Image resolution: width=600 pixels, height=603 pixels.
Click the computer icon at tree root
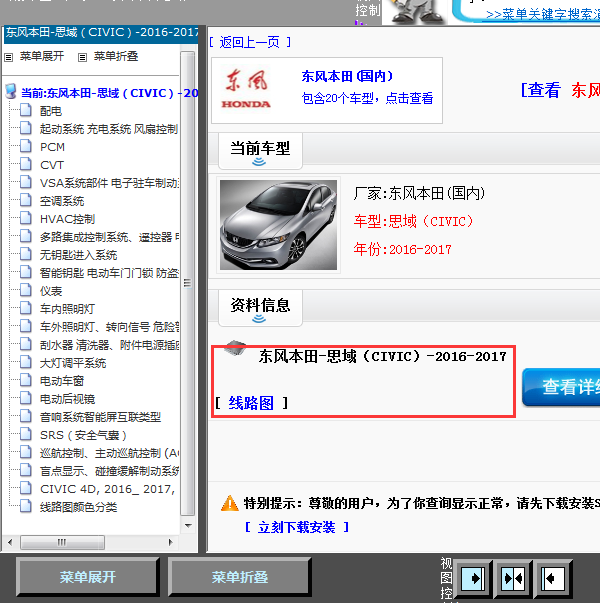point(11,92)
